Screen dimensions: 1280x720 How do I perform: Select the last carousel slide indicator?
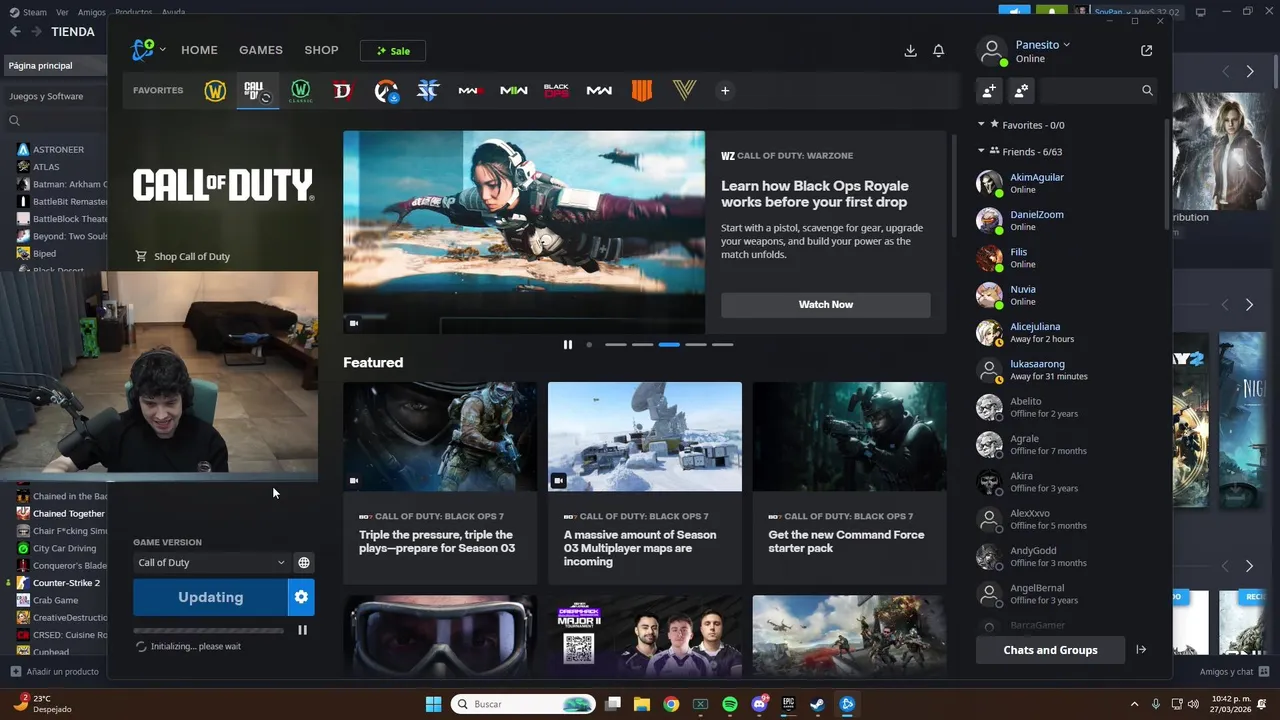[722, 344]
